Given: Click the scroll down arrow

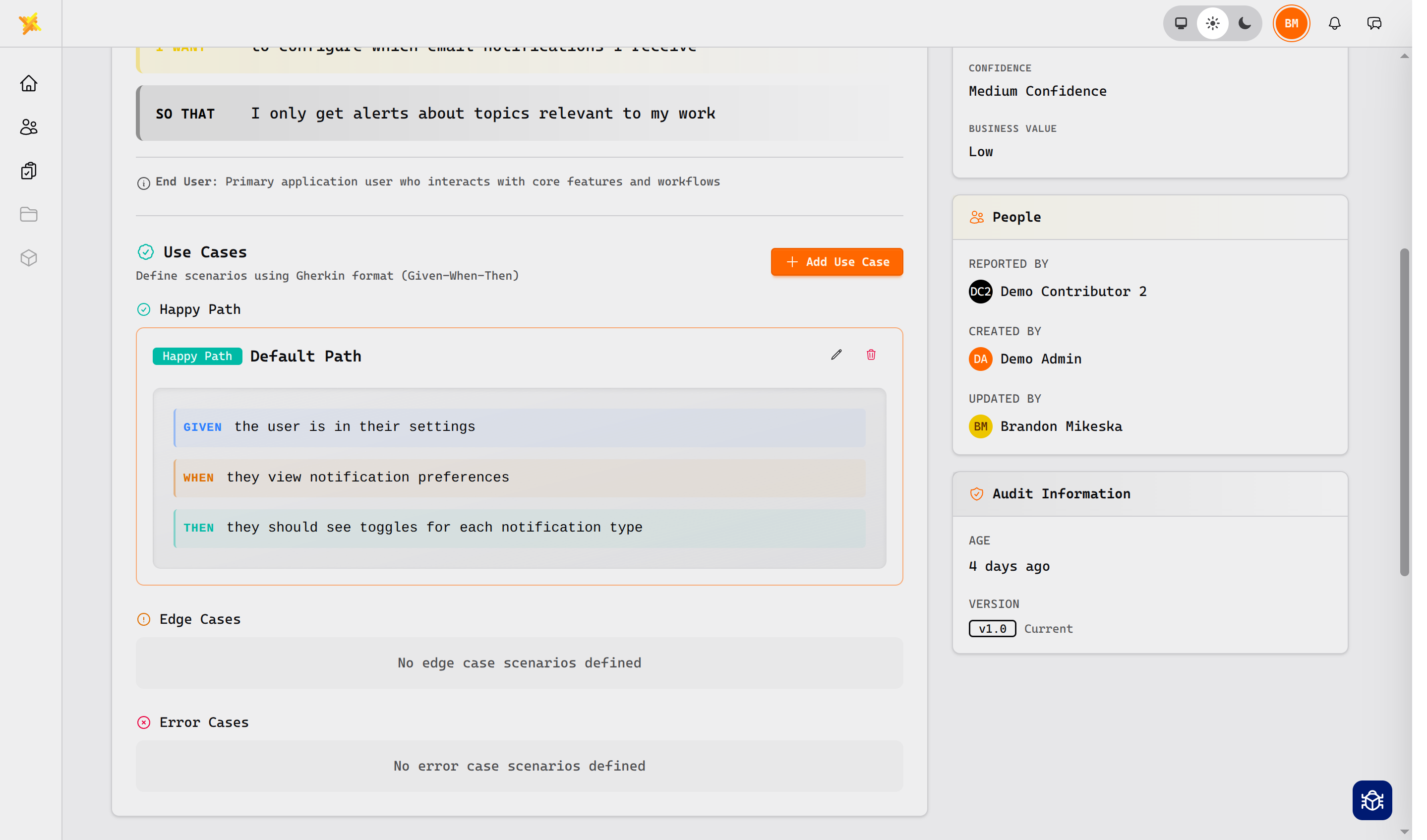Looking at the screenshot, I should click(1404, 832).
